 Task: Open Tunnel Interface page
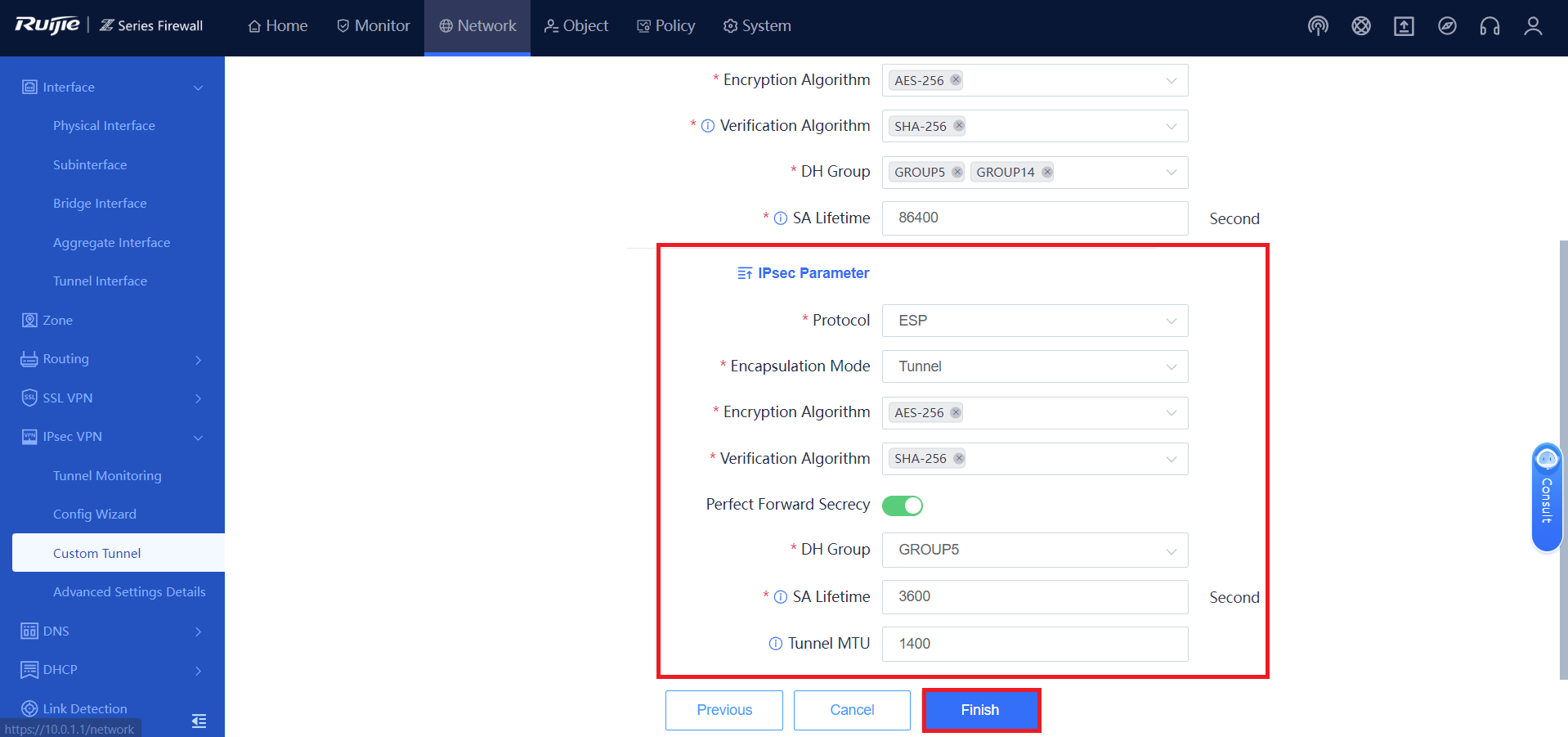pos(100,281)
